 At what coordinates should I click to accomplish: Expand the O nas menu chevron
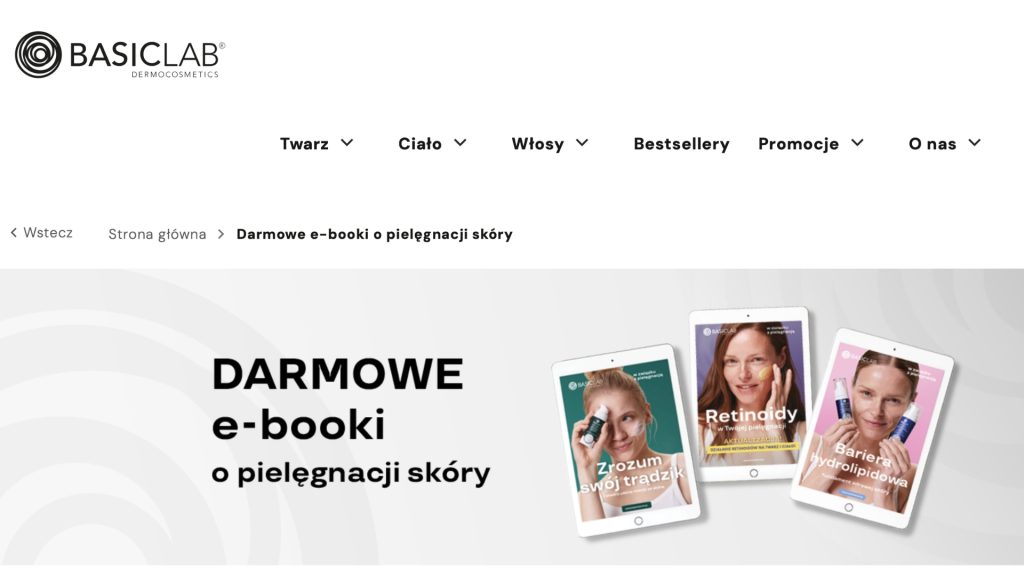coord(974,142)
